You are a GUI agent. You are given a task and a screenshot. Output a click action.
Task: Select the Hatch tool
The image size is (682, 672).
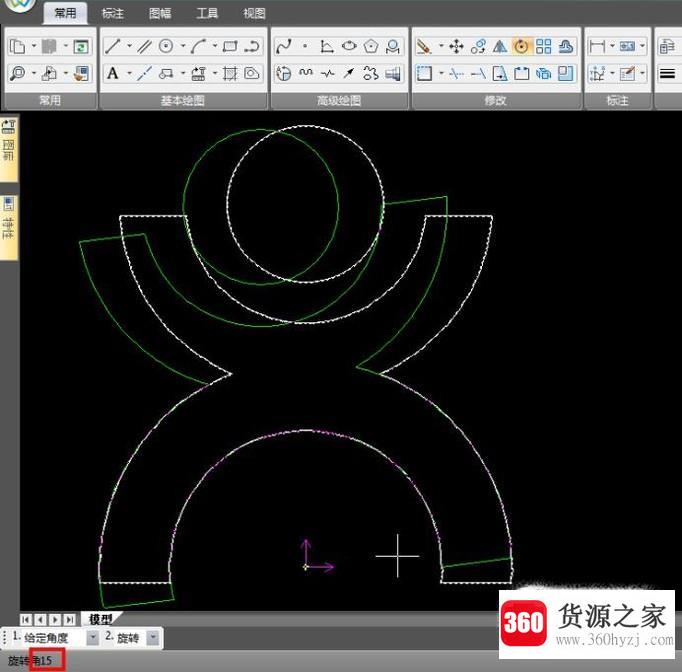coord(230,73)
